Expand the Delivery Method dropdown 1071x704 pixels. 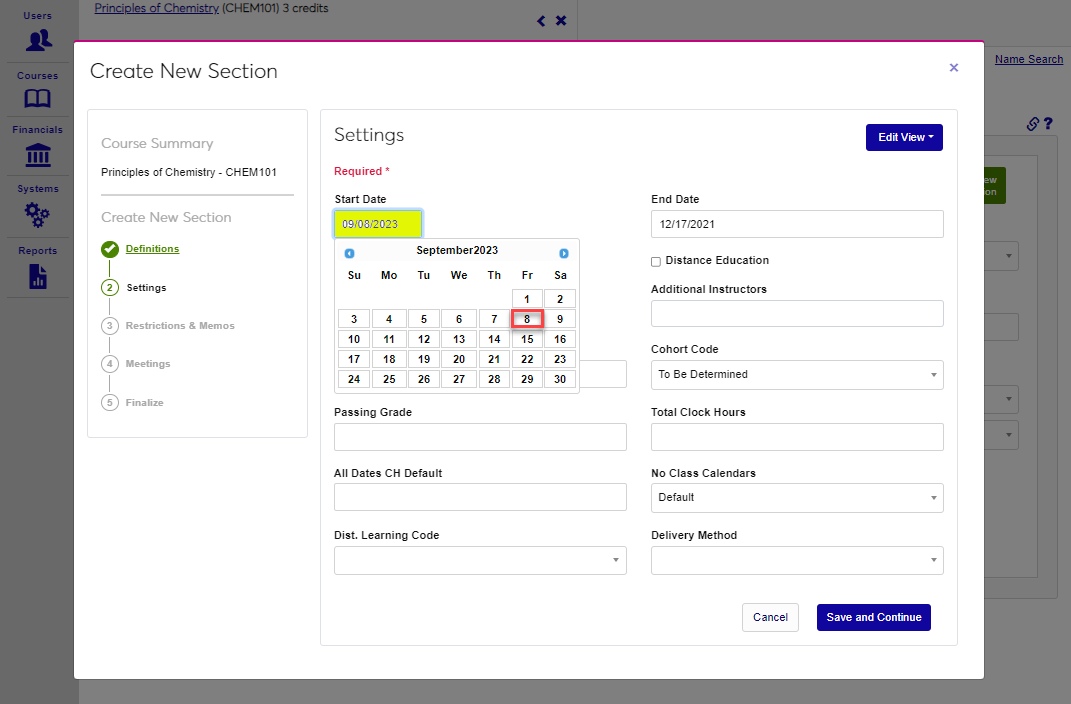coord(796,560)
